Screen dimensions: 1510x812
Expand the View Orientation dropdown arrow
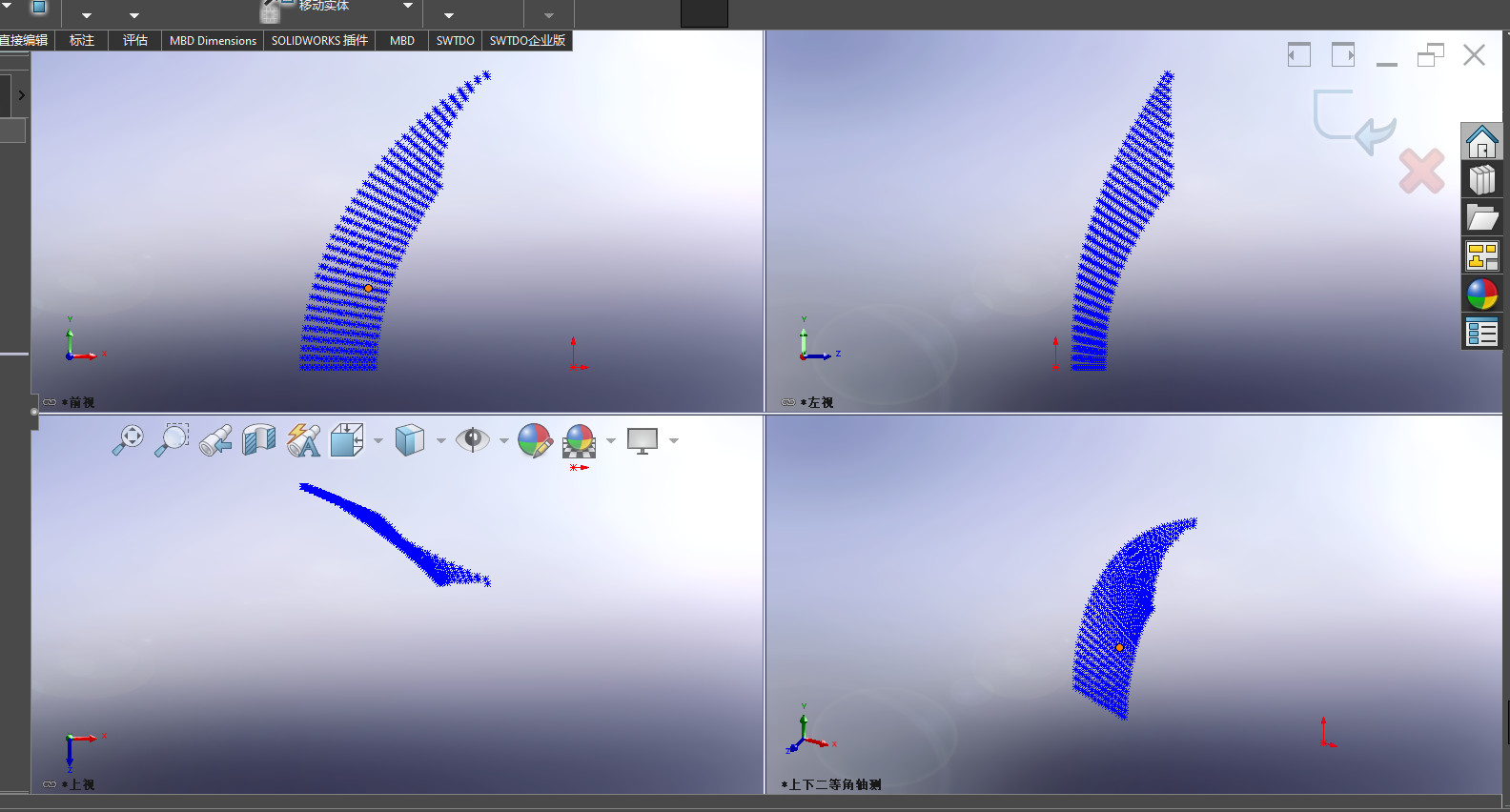tap(378, 440)
